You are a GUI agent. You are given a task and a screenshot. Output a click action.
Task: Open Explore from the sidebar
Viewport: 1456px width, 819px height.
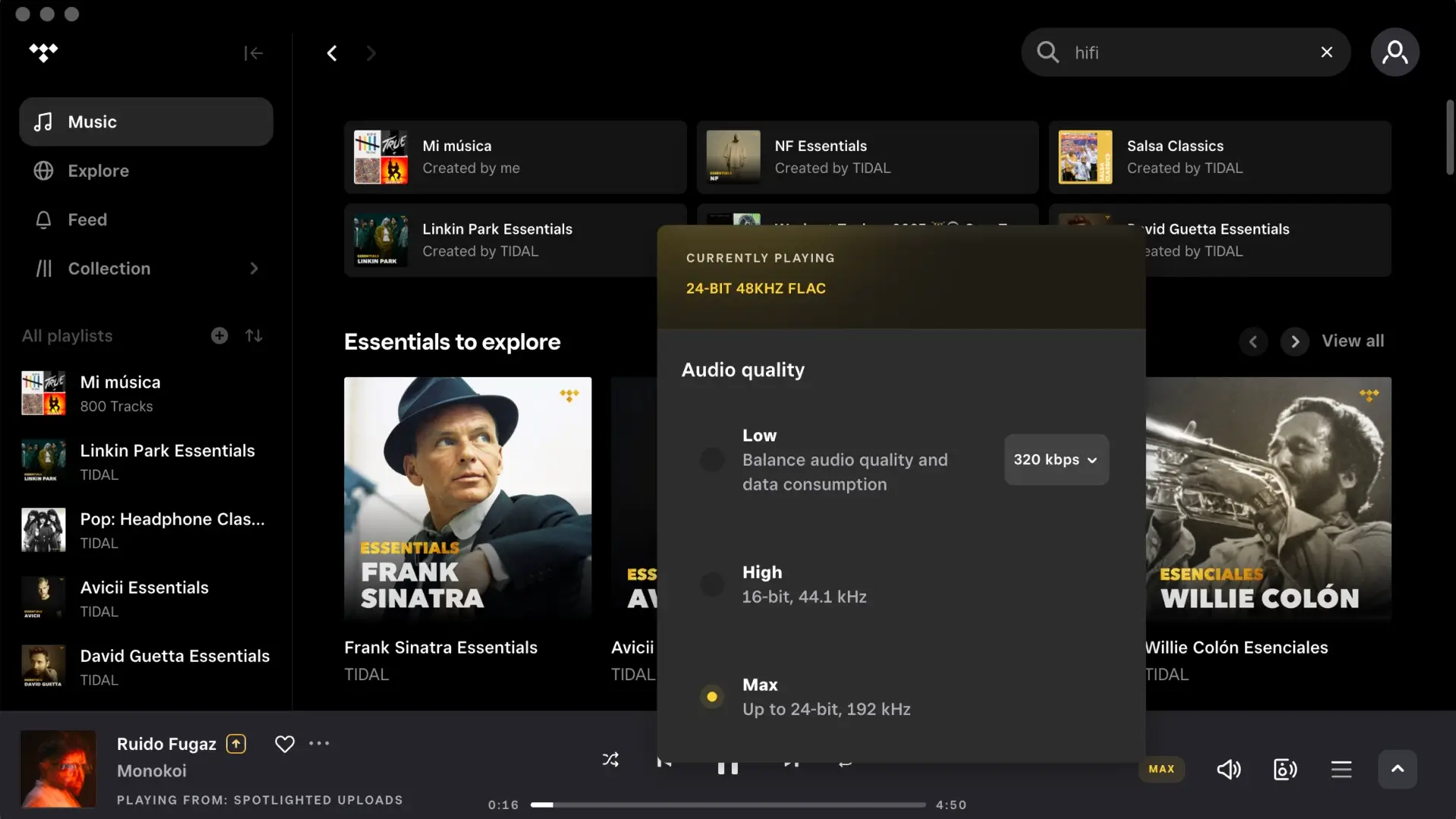[99, 171]
